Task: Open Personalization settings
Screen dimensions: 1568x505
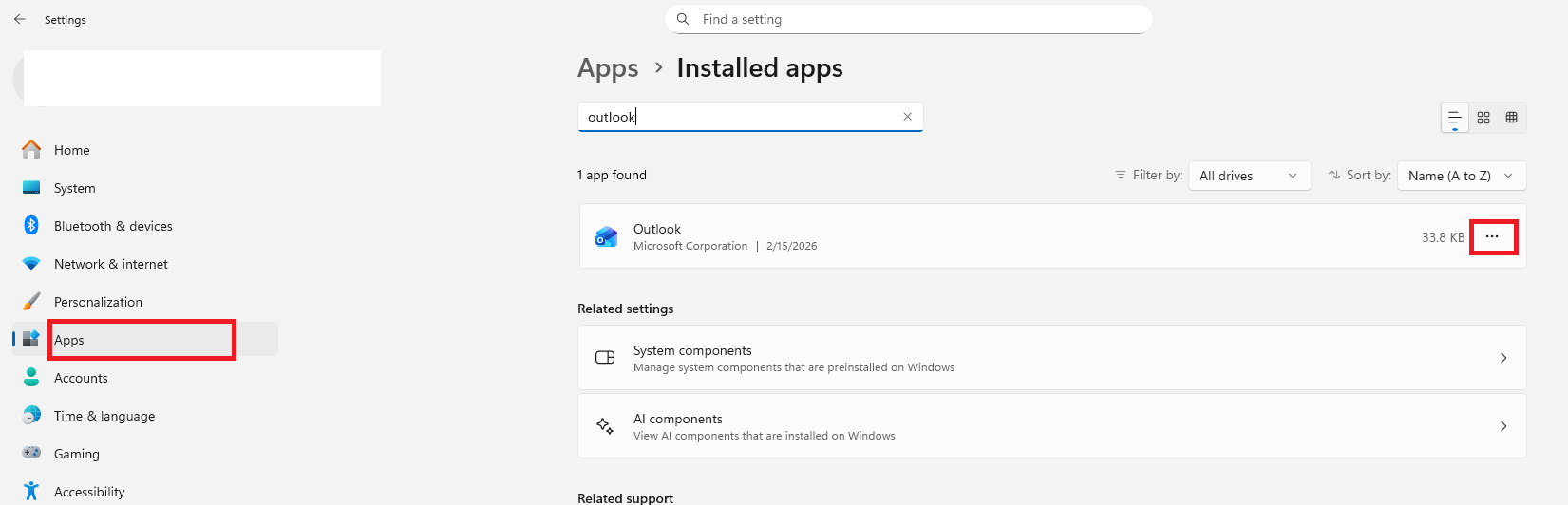Action: (x=145, y=302)
